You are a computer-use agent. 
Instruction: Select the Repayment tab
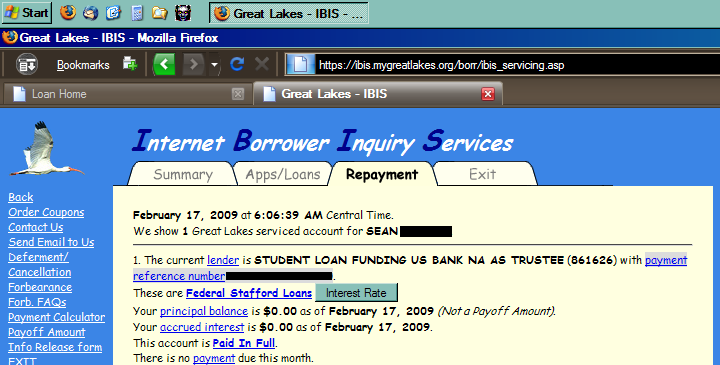coord(382,174)
